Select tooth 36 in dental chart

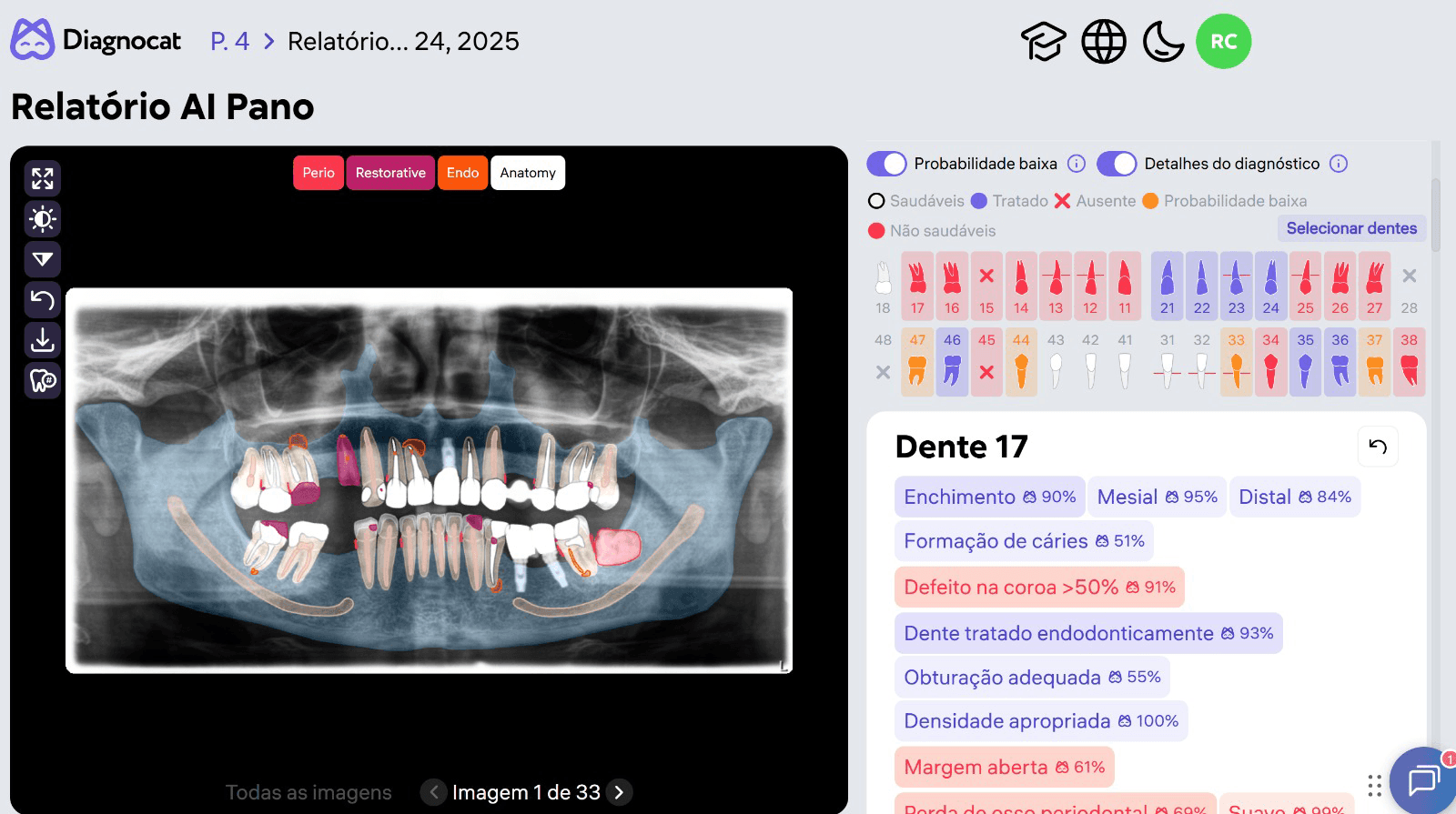(1340, 362)
